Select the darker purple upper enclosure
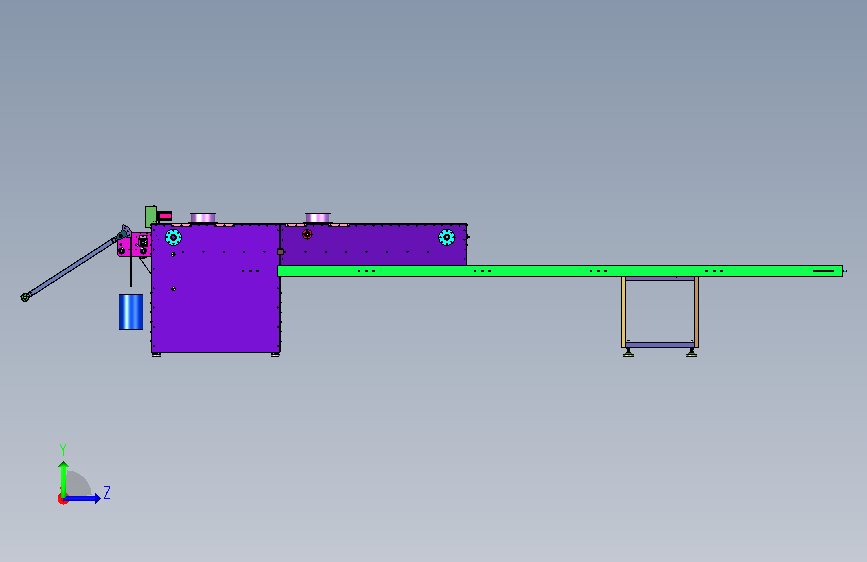Screen dimensions: 867x562 coord(374,244)
